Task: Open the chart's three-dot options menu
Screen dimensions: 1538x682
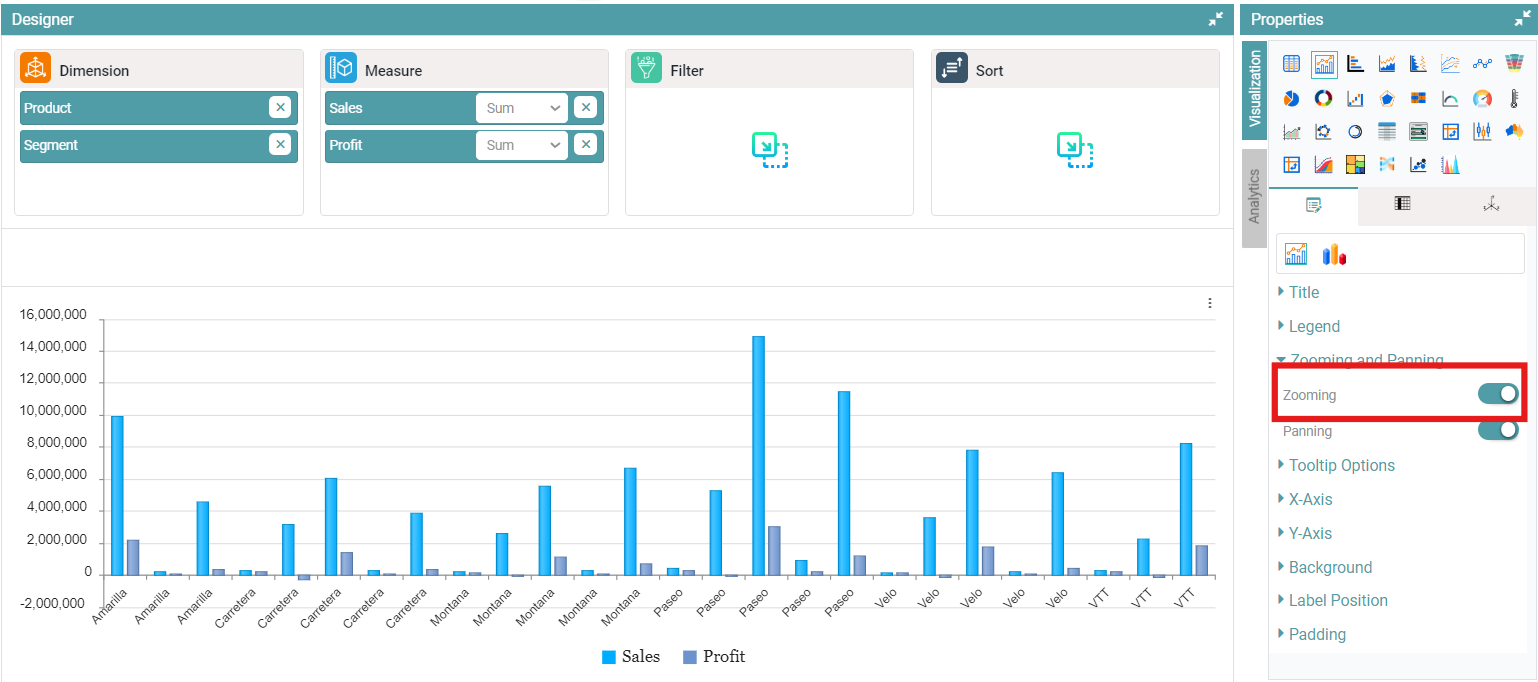Action: coord(1210,303)
